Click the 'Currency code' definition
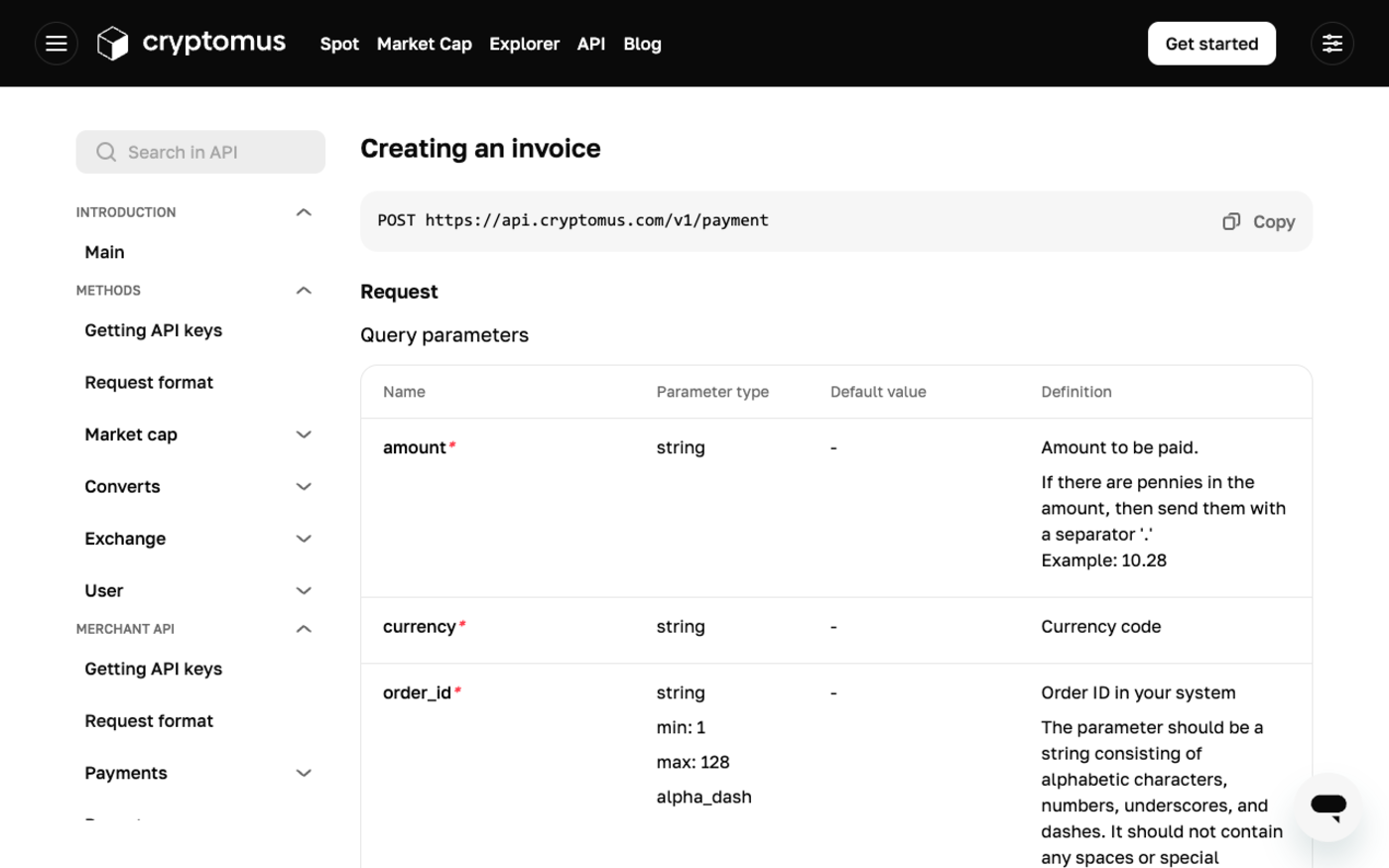Image resolution: width=1389 pixels, height=868 pixels. [1100, 627]
